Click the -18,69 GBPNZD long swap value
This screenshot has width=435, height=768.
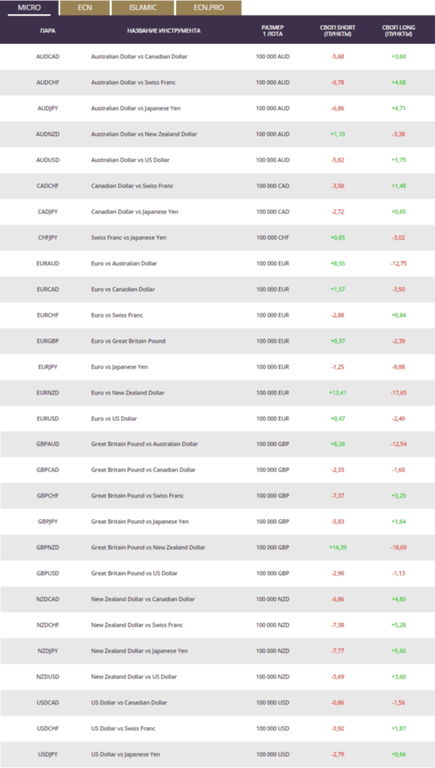click(399, 548)
